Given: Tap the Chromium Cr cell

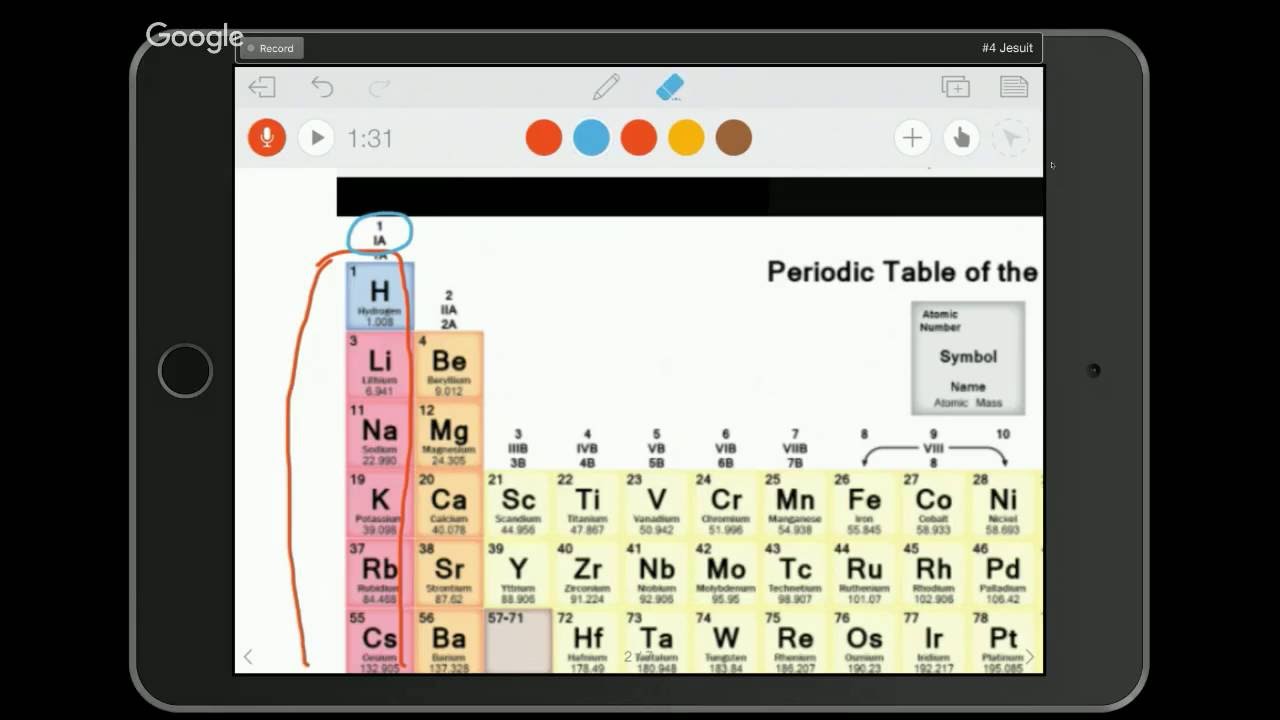Looking at the screenshot, I should (726, 505).
